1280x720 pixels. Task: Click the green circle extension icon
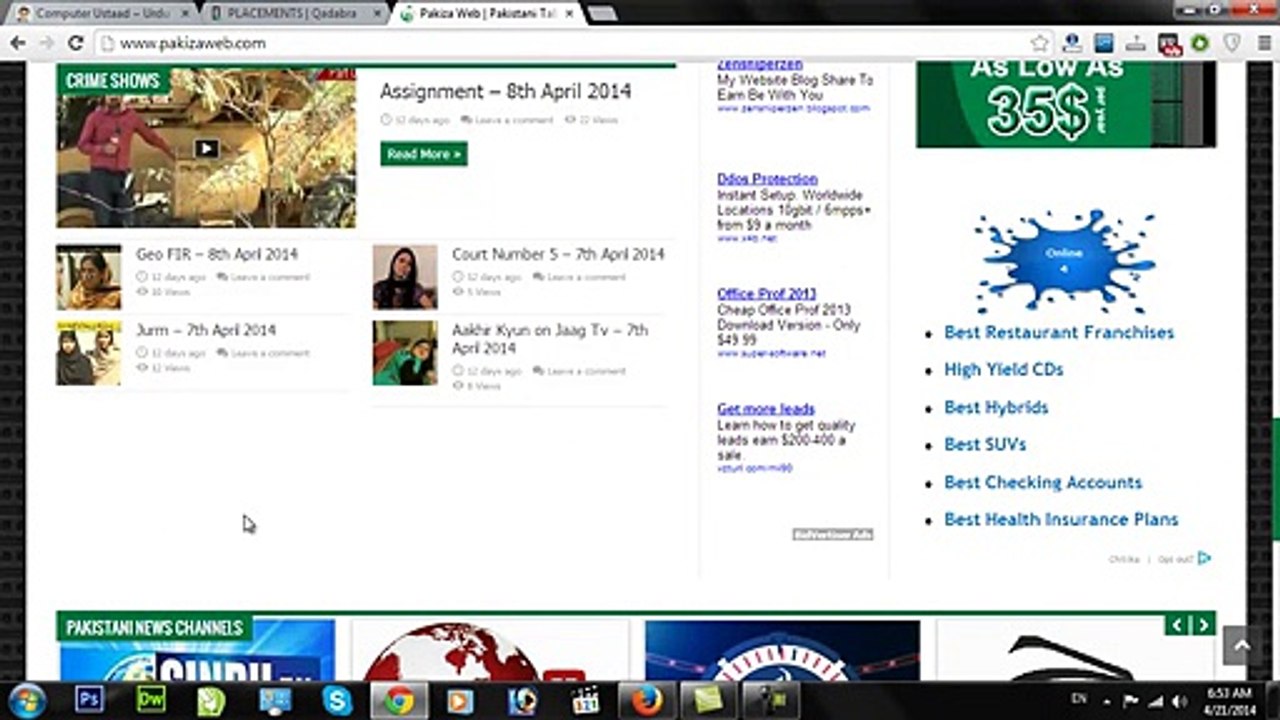click(1200, 43)
